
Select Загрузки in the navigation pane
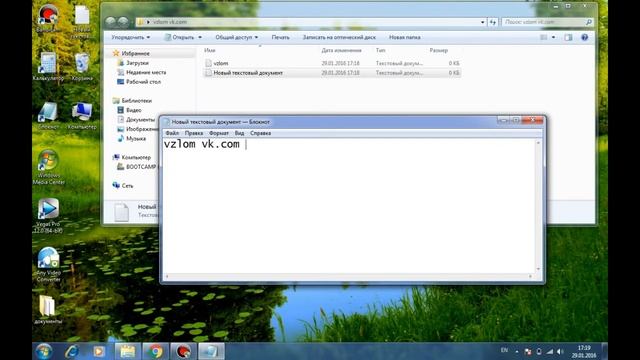pyautogui.click(x=137, y=63)
